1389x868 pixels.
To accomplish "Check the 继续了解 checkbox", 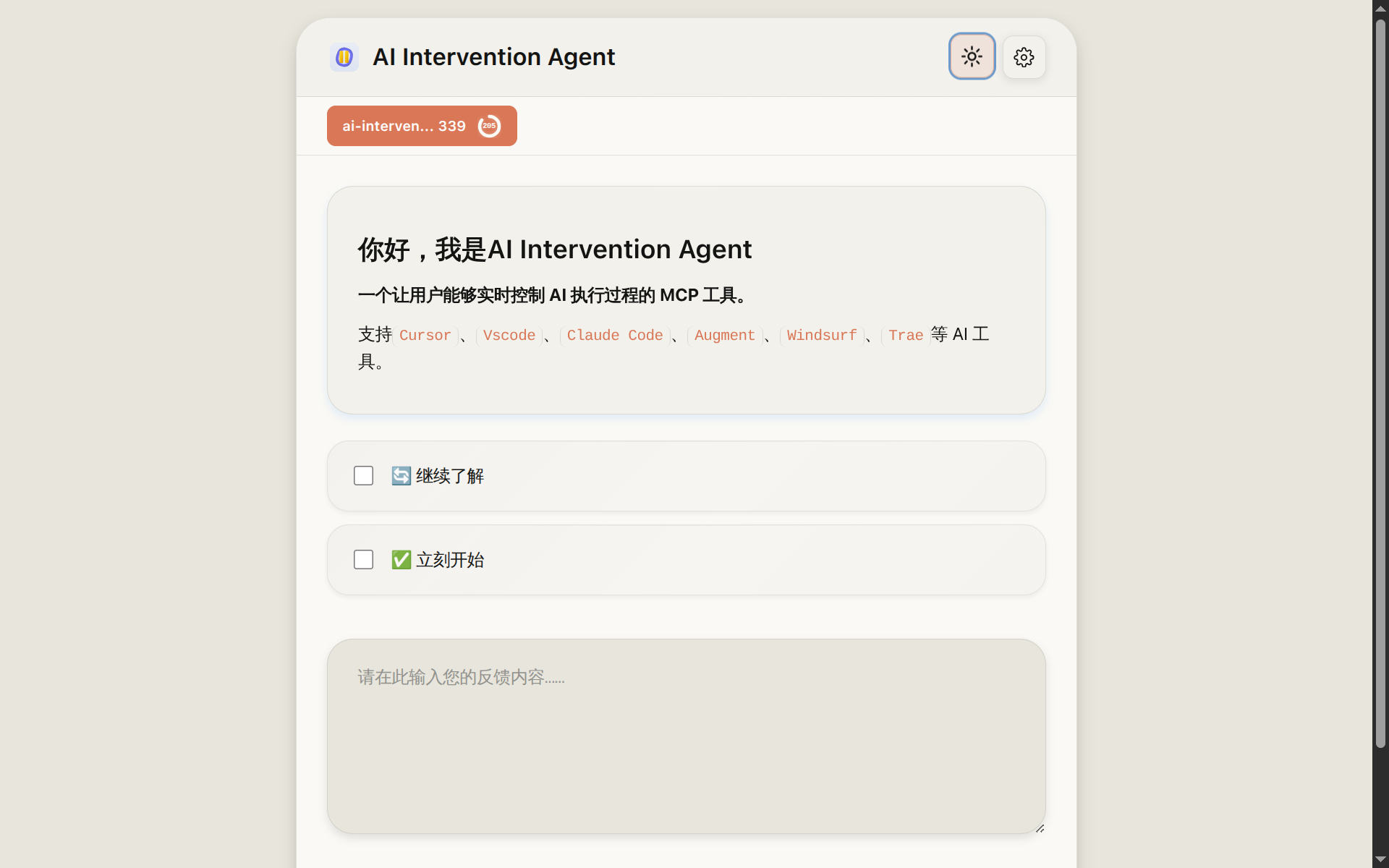I will pos(362,475).
